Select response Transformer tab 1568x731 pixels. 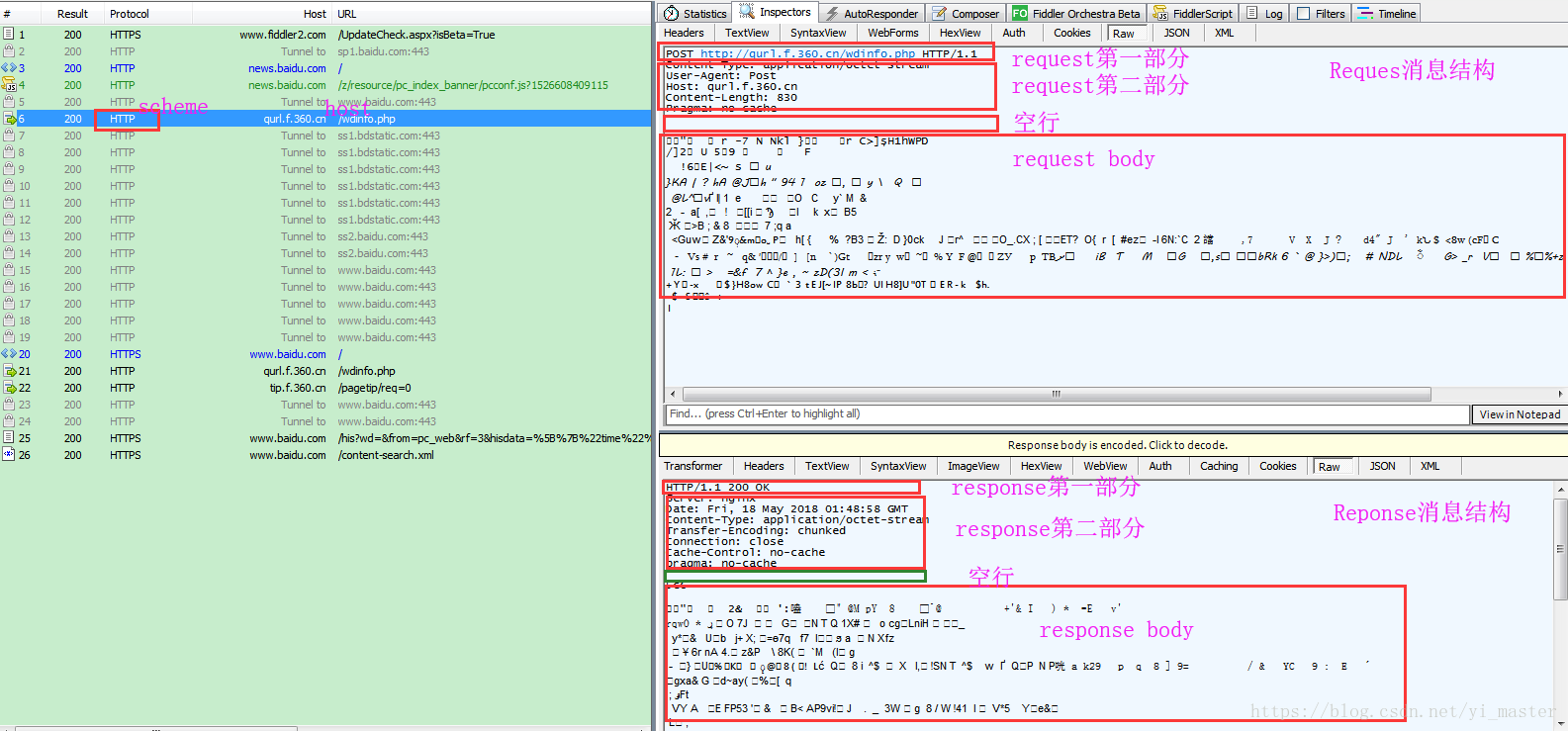coord(693,466)
